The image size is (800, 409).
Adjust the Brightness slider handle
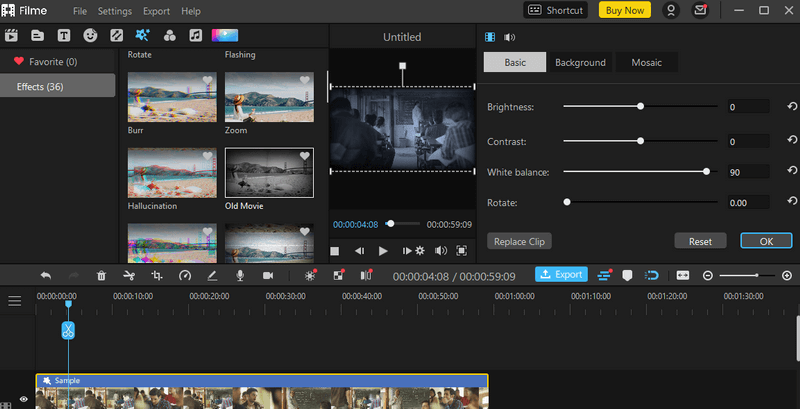point(640,106)
